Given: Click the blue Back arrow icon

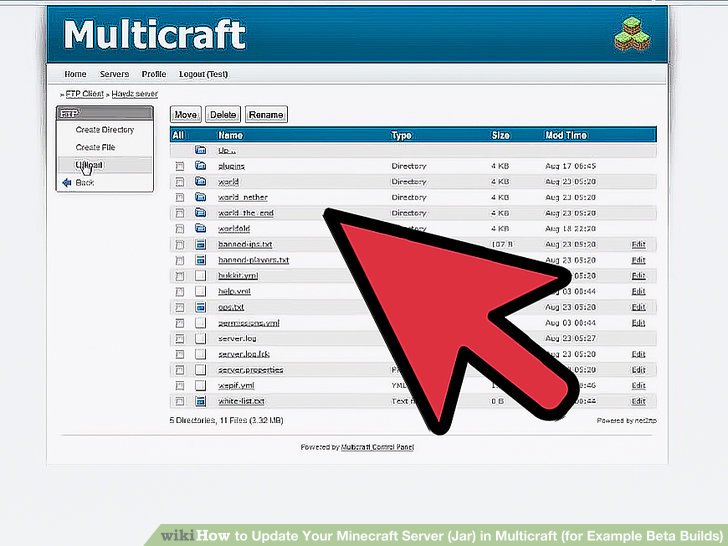Looking at the screenshot, I should click(x=67, y=182).
